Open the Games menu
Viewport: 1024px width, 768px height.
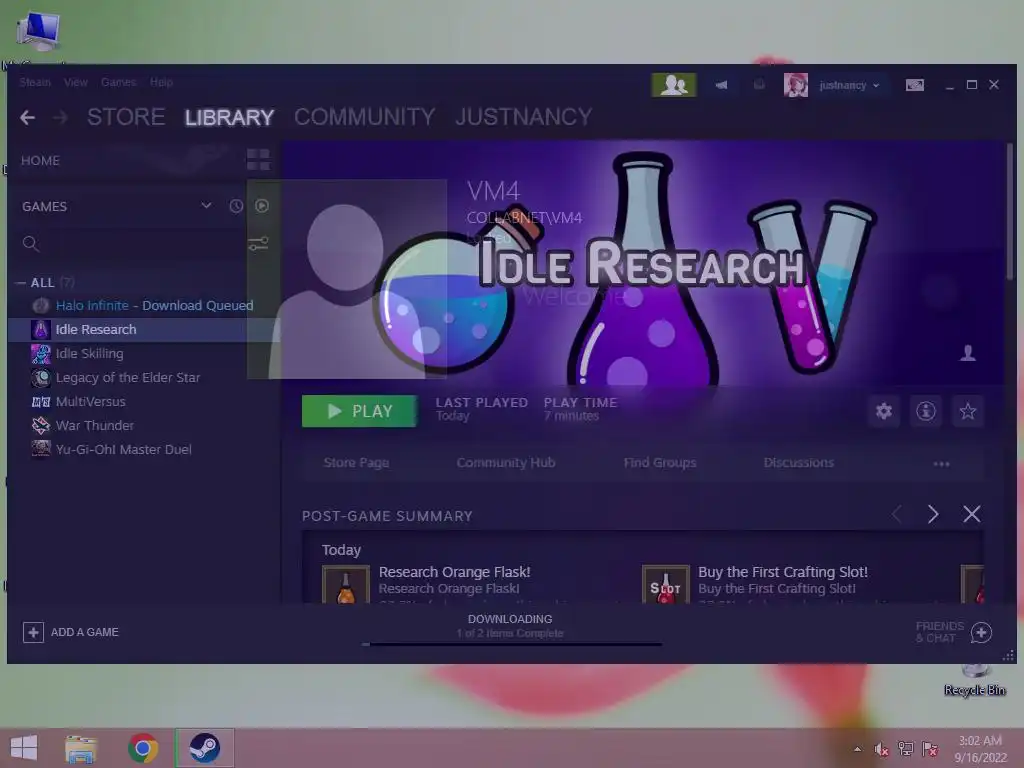tap(118, 82)
